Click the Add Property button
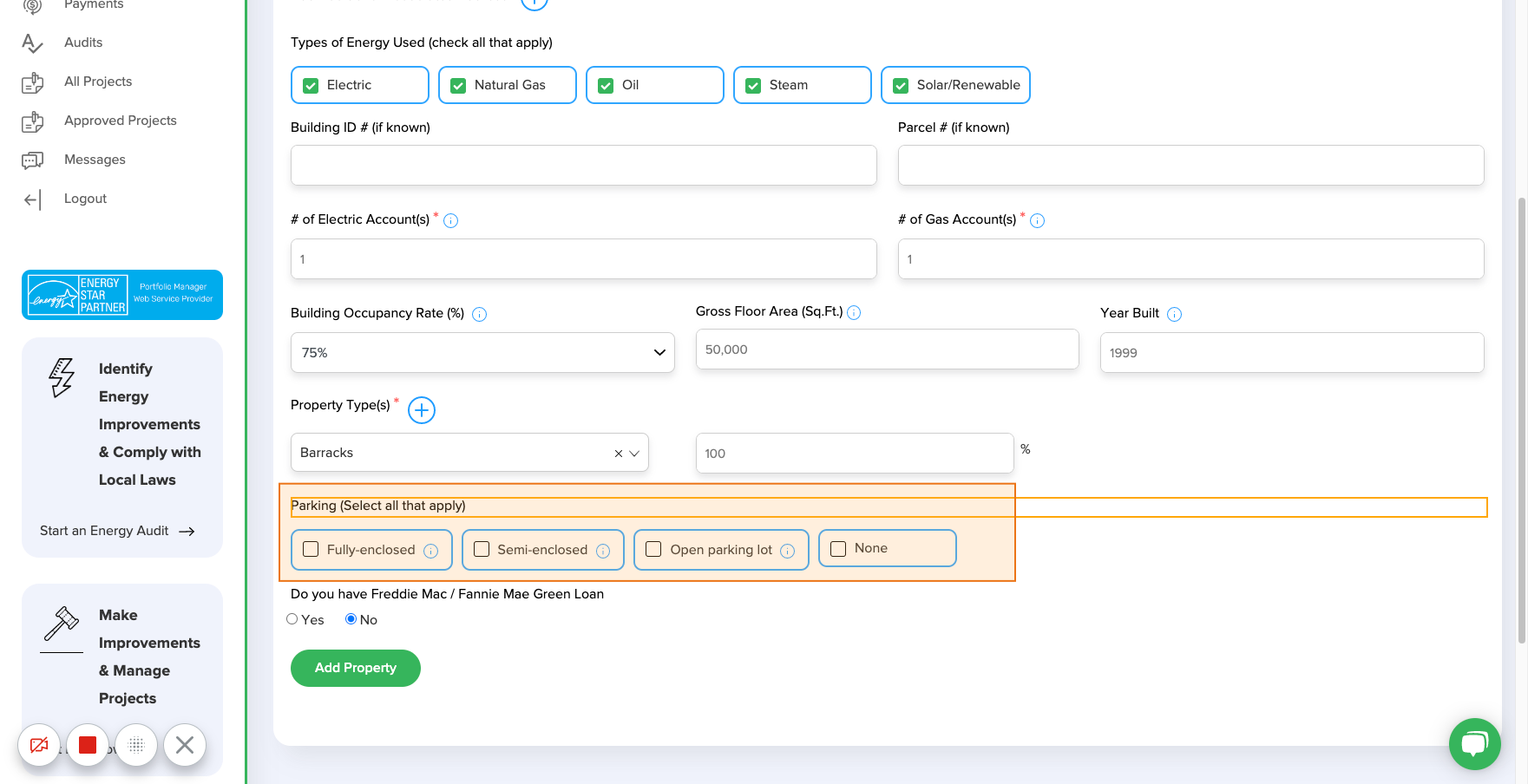Image resolution: width=1528 pixels, height=784 pixels. point(356,668)
